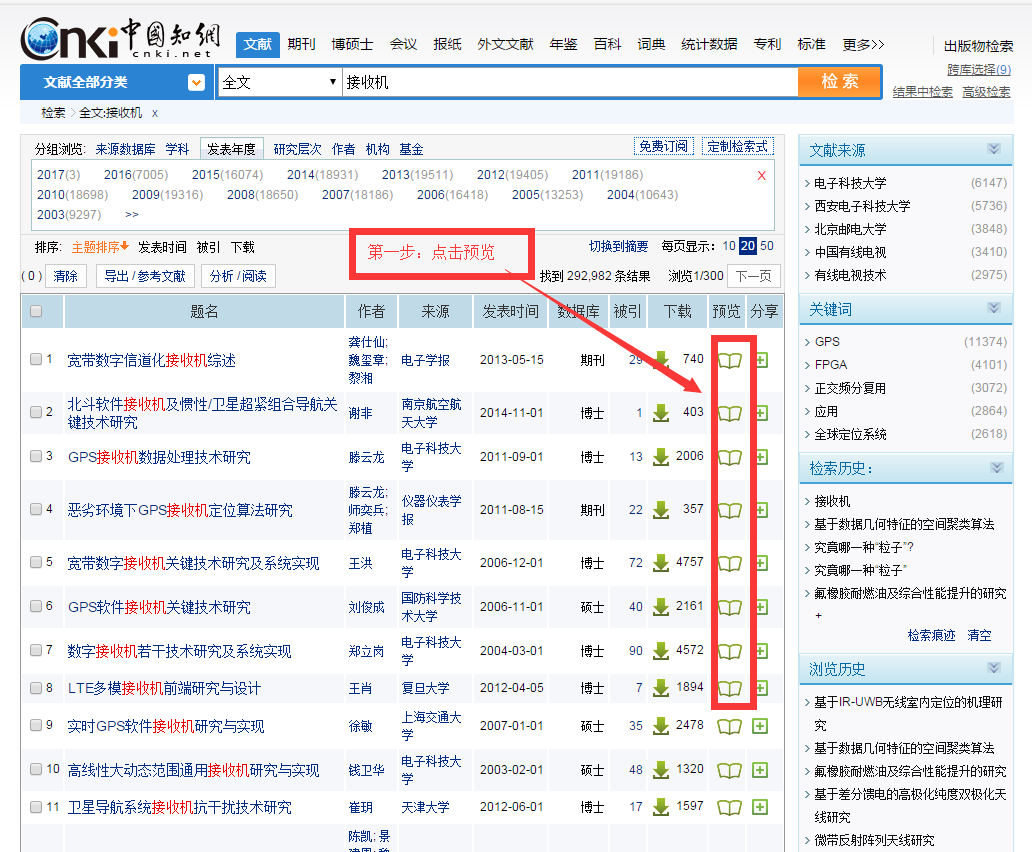Open article 宽带数字信道化接收机综述

[151, 360]
